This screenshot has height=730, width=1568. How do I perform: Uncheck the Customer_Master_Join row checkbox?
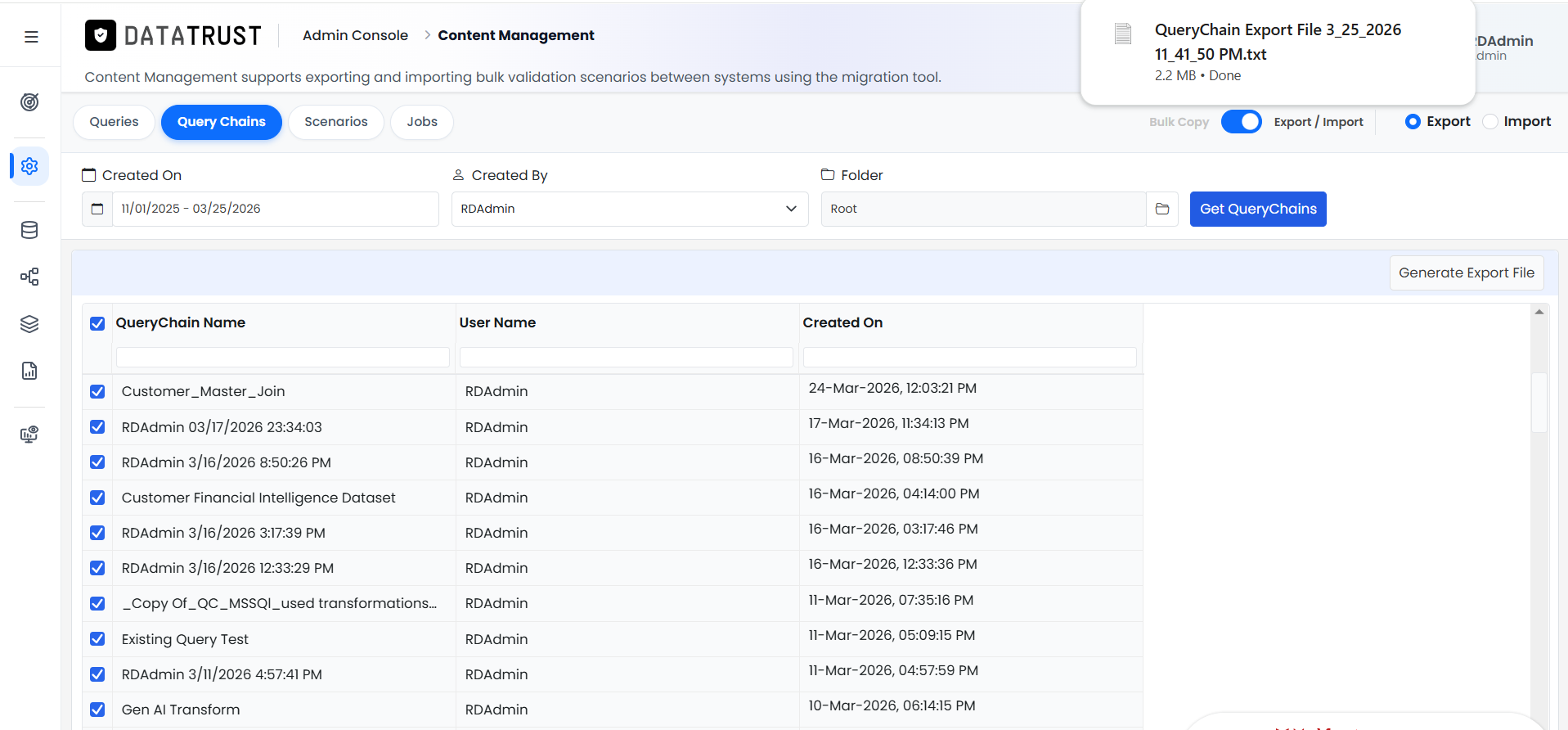click(x=97, y=391)
